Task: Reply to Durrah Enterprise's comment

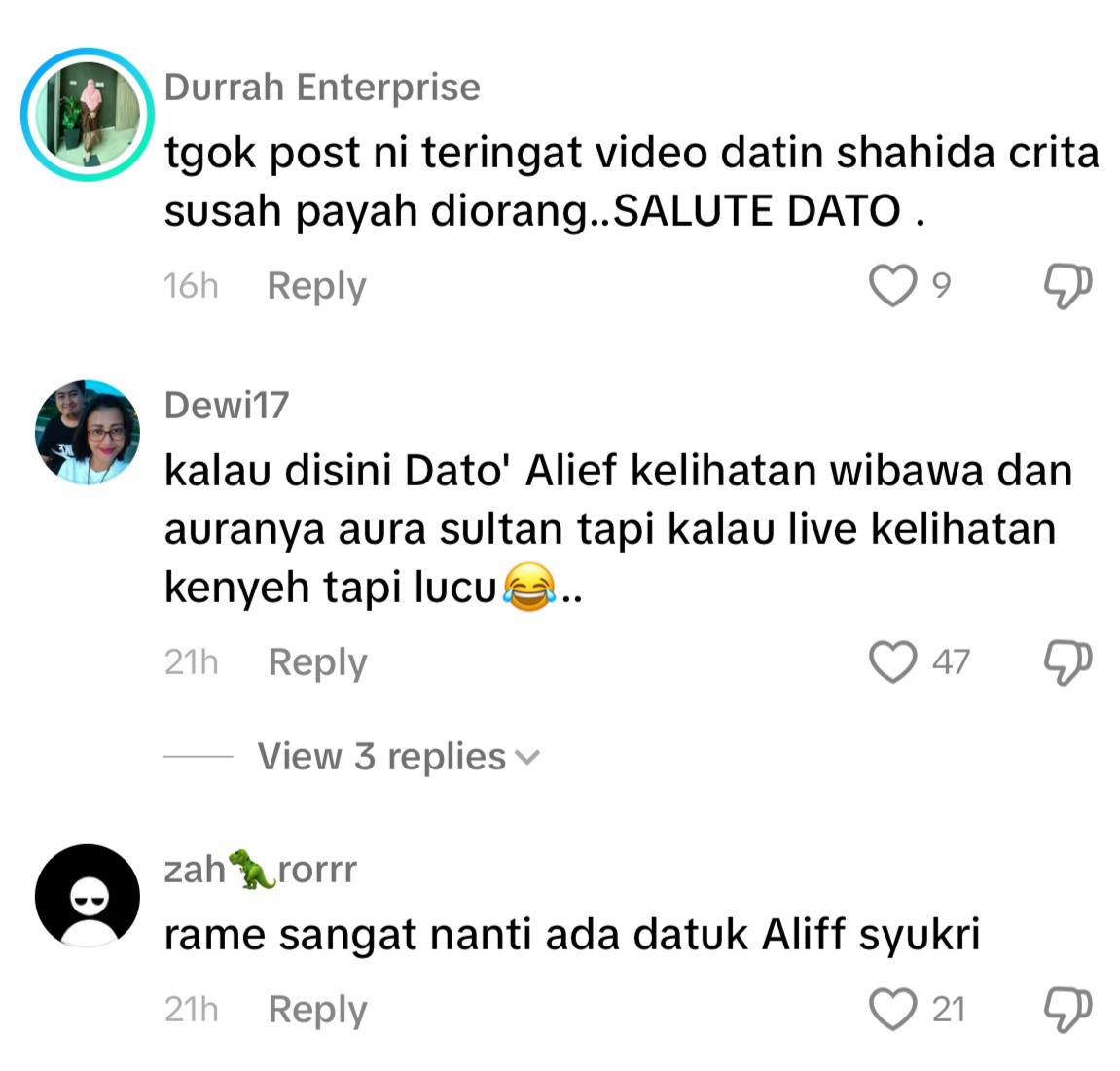Action: 316,287
